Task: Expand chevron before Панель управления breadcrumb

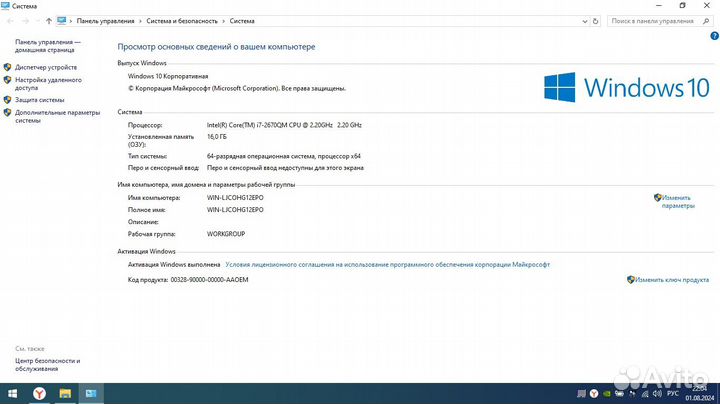Action: (71, 21)
